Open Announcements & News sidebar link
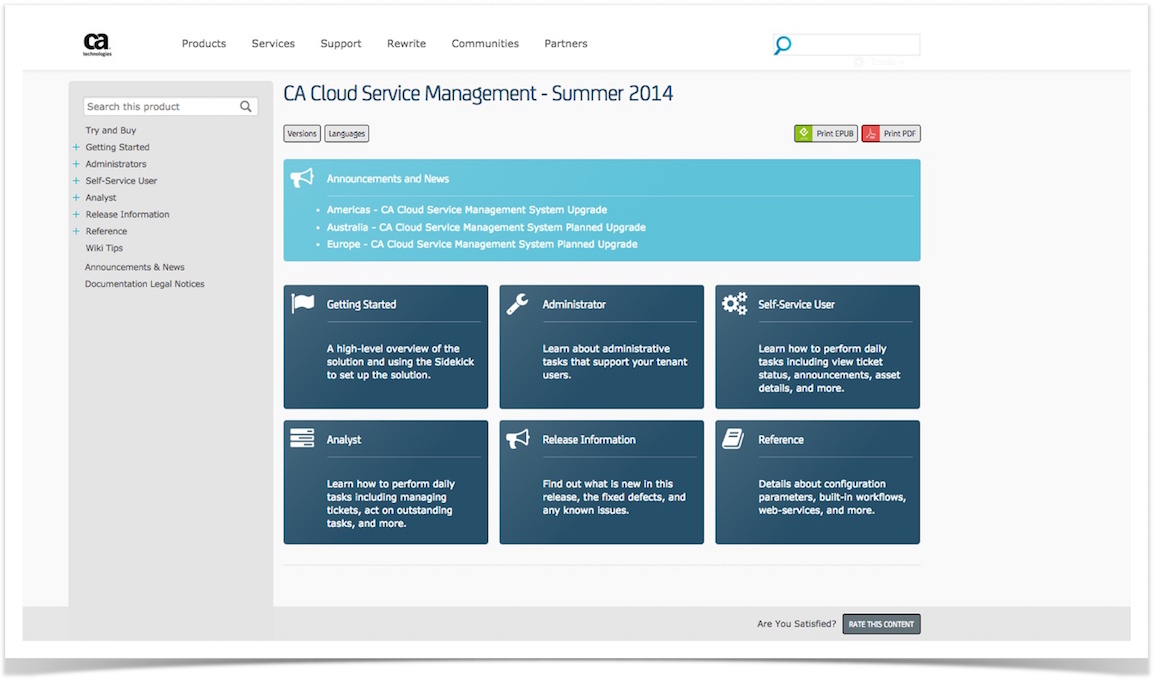1160x683 pixels. click(x=135, y=267)
